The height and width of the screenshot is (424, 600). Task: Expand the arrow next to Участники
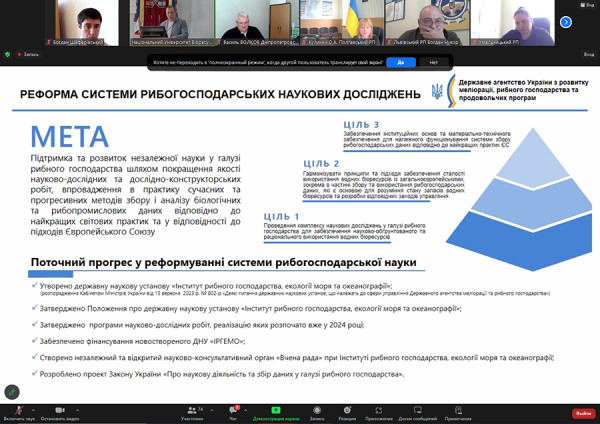coord(212,410)
